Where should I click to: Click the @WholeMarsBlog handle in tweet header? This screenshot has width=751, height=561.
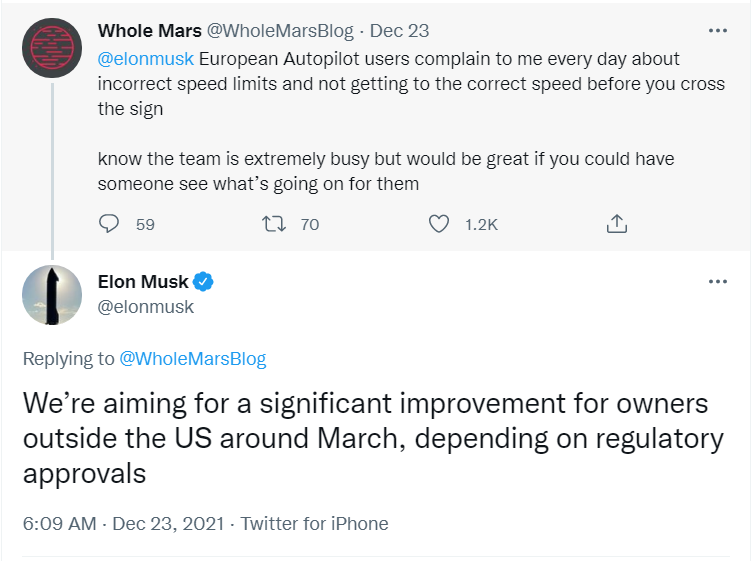280,31
